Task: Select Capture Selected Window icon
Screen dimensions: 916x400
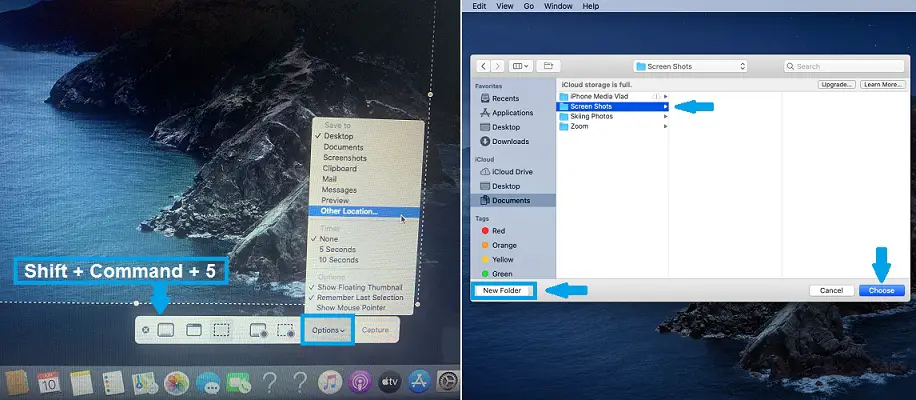Action: click(194, 330)
